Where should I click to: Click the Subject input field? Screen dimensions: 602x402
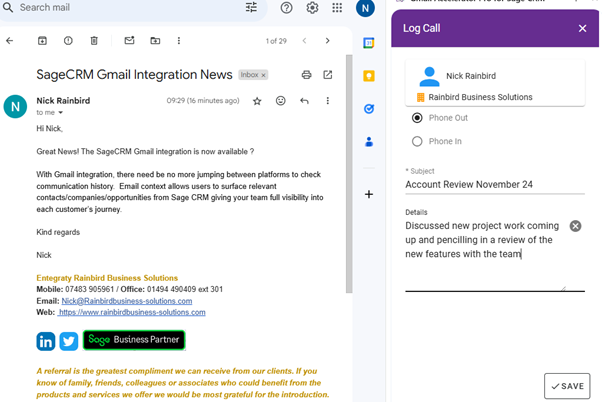[495, 185]
